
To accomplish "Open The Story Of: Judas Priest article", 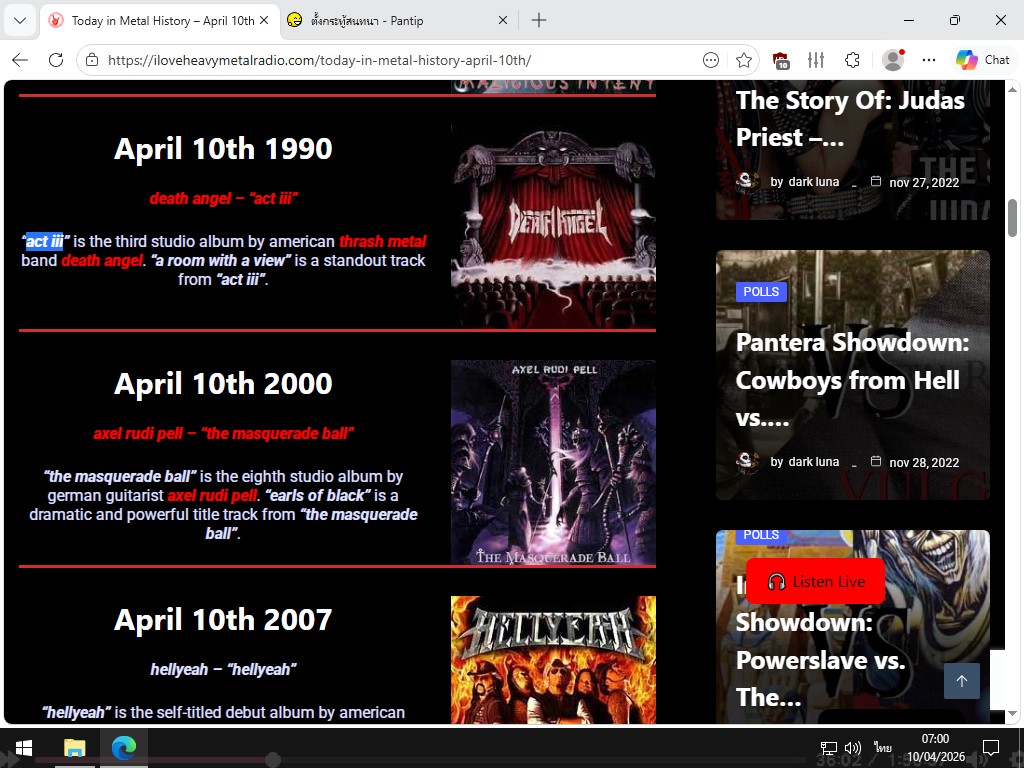I will click(850, 119).
